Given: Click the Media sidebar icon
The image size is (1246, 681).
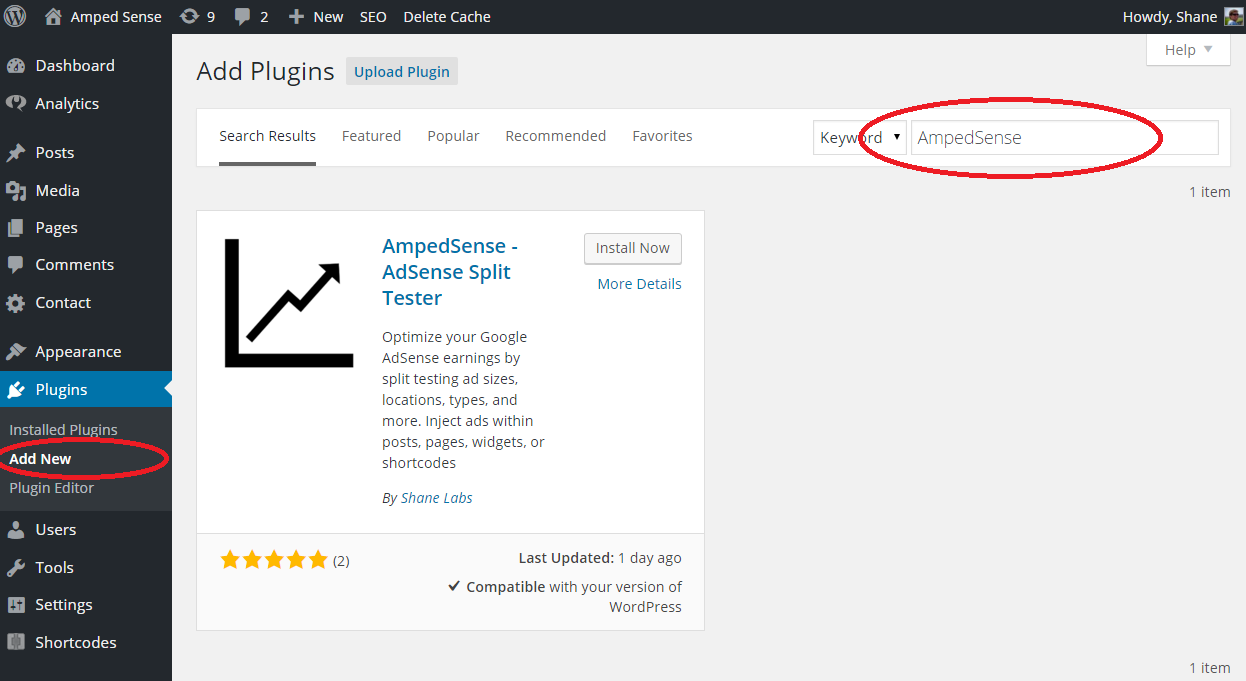Looking at the screenshot, I should click(x=16, y=191).
